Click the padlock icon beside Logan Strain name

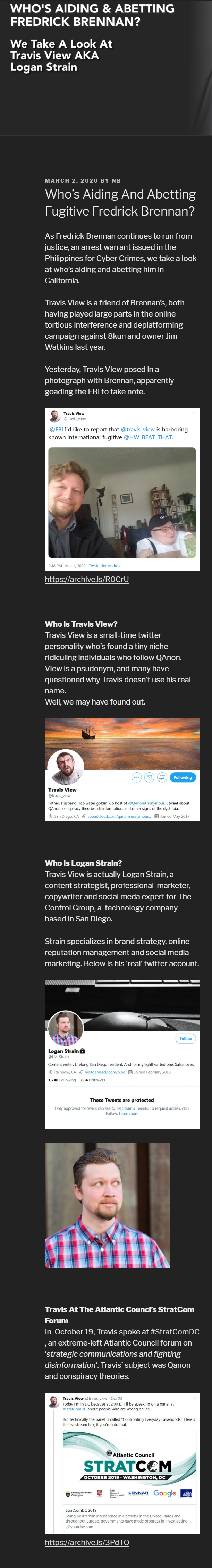pos(83,1051)
